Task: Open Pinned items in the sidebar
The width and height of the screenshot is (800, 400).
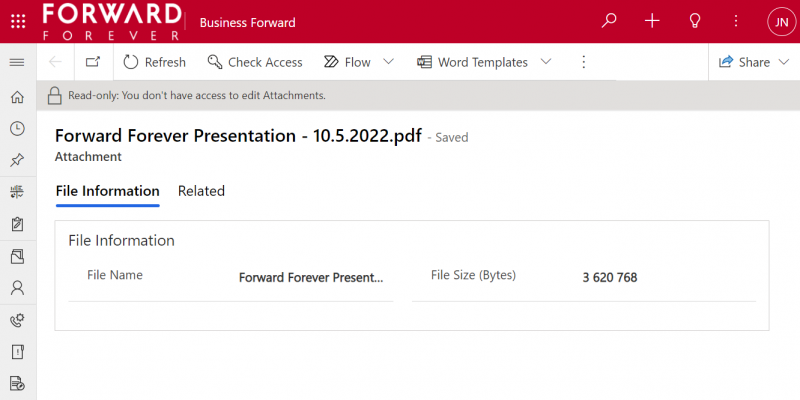Action: click(x=17, y=160)
